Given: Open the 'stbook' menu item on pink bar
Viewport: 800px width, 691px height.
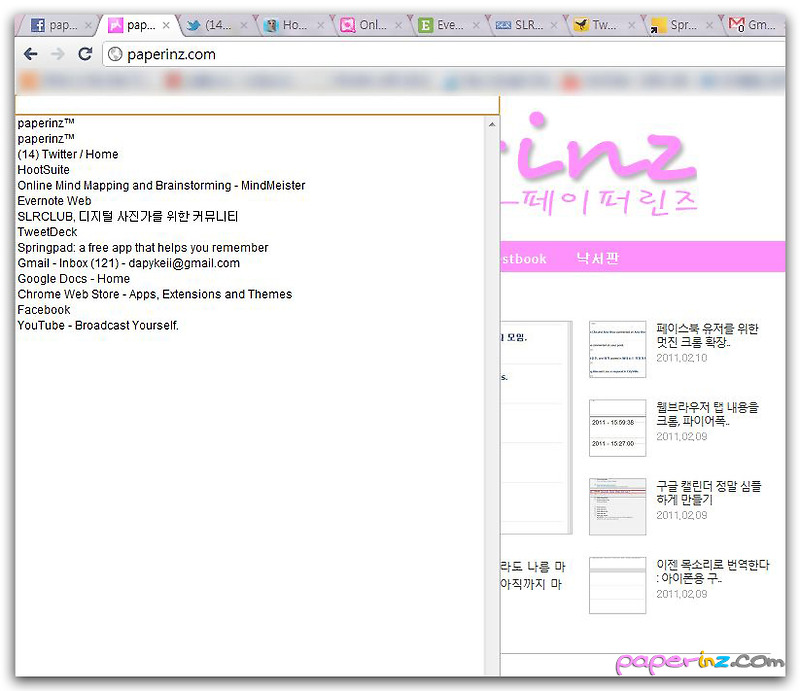Looking at the screenshot, I should point(524,259).
